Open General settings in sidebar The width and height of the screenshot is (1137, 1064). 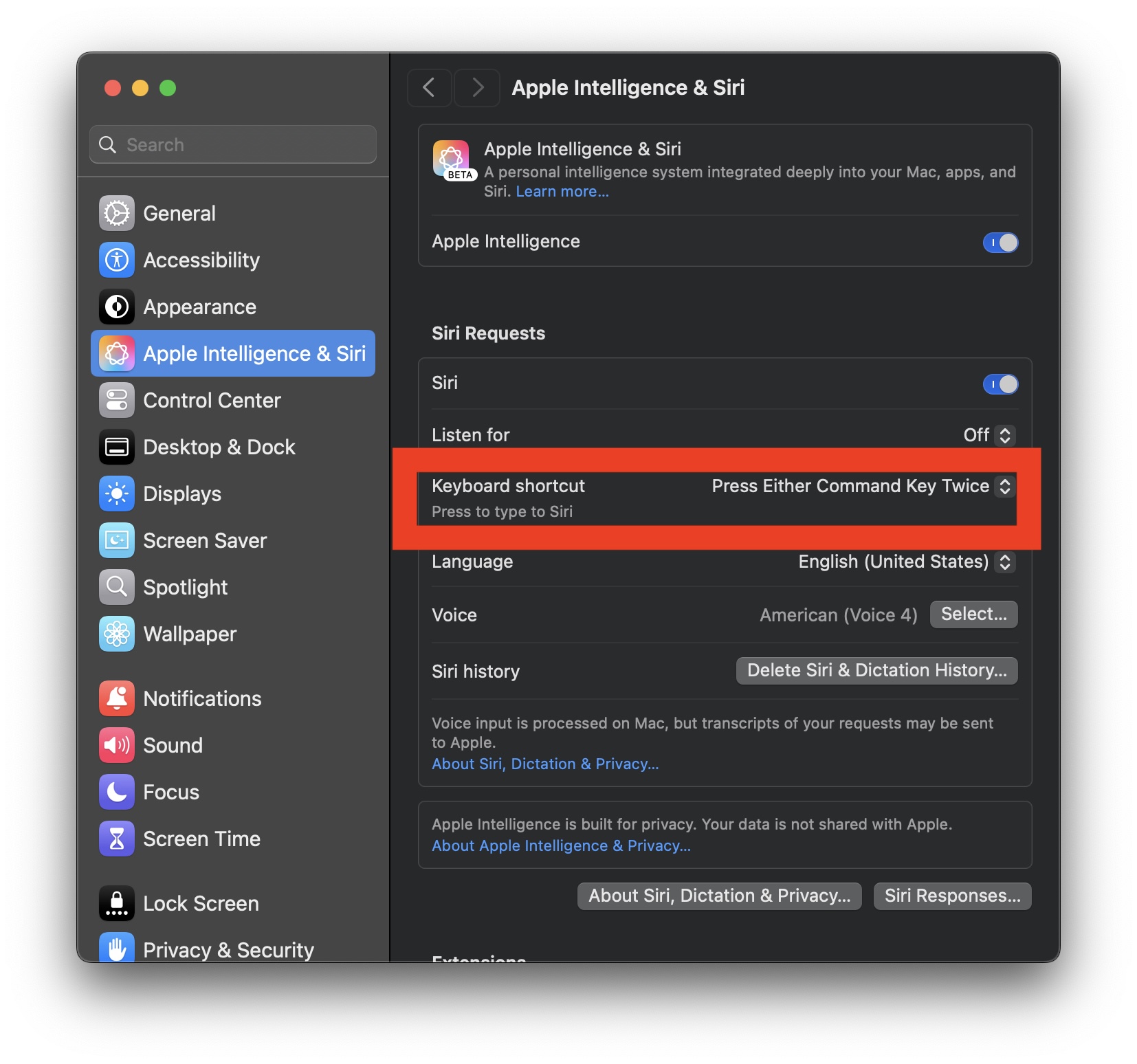(233, 213)
